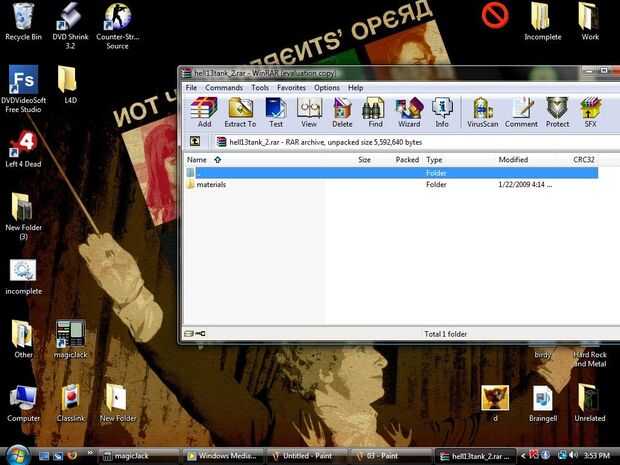
Task: Select the L4D folder on desktop
Action: (x=70, y=85)
